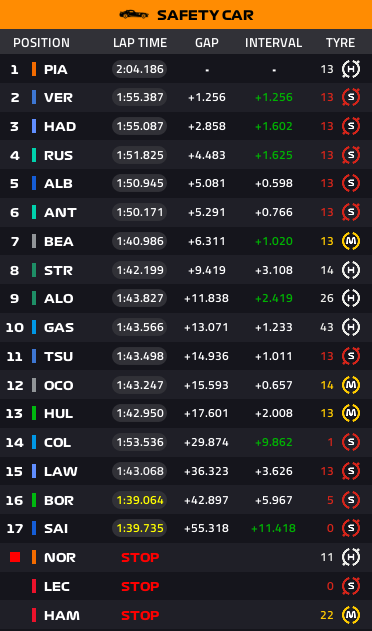Select the TYRE column header
Viewport: 372px width, 631px height.
[x=341, y=43]
